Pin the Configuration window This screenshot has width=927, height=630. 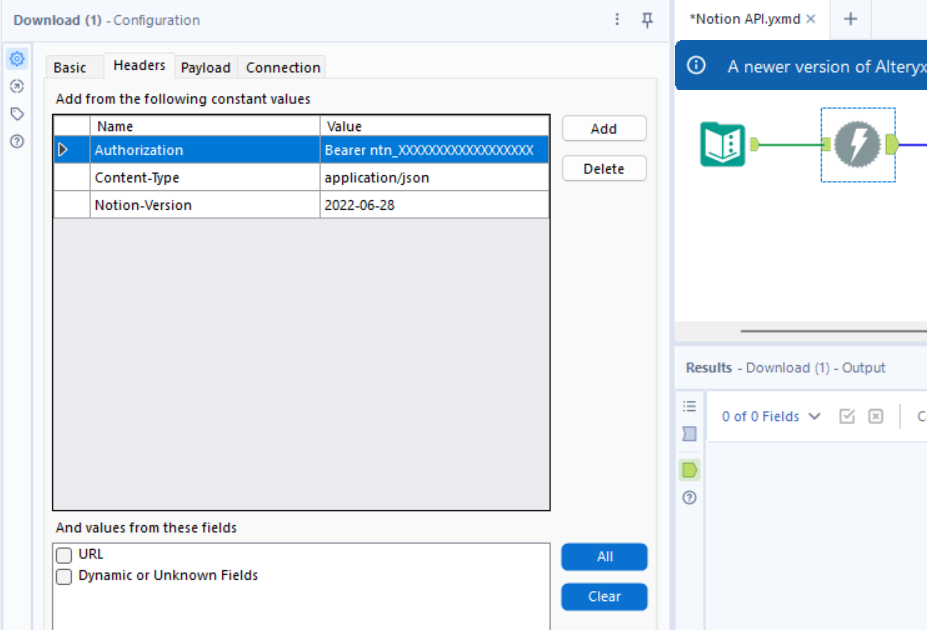[647, 20]
